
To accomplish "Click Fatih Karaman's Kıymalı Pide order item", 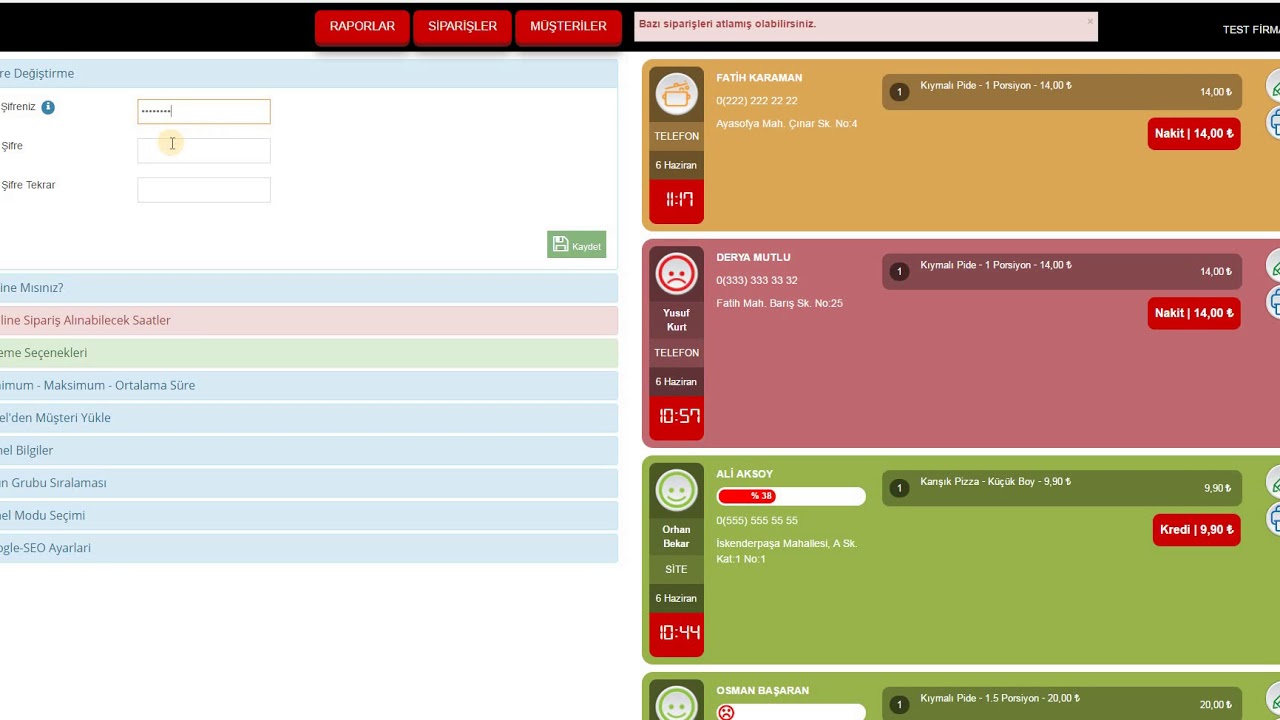I will (x=1062, y=91).
